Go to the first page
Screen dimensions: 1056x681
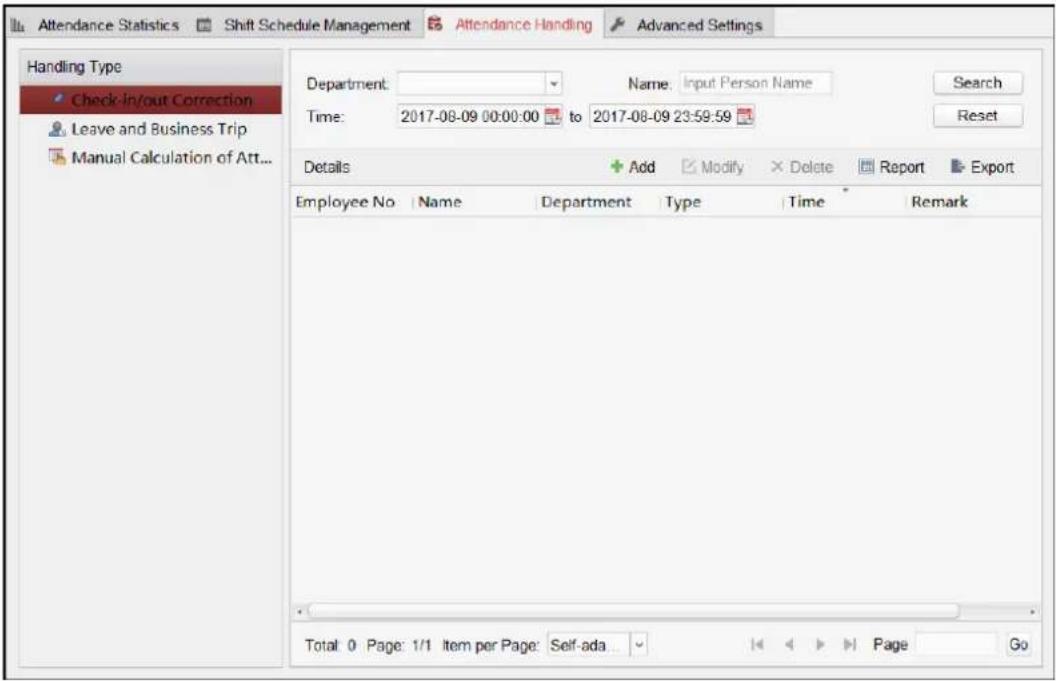[757, 645]
